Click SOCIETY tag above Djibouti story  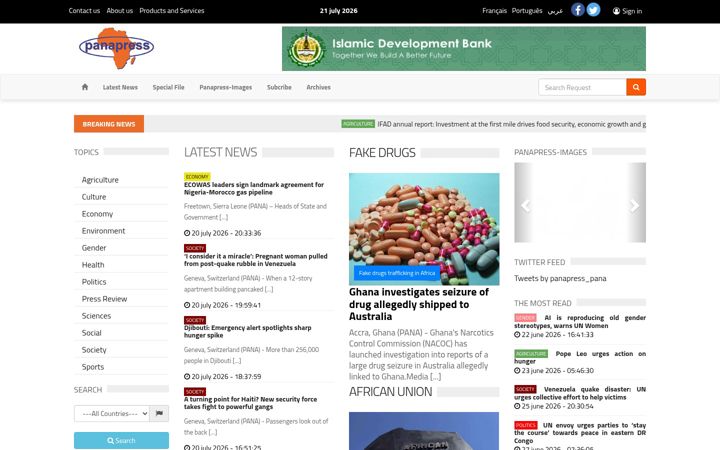tap(195, 320)
